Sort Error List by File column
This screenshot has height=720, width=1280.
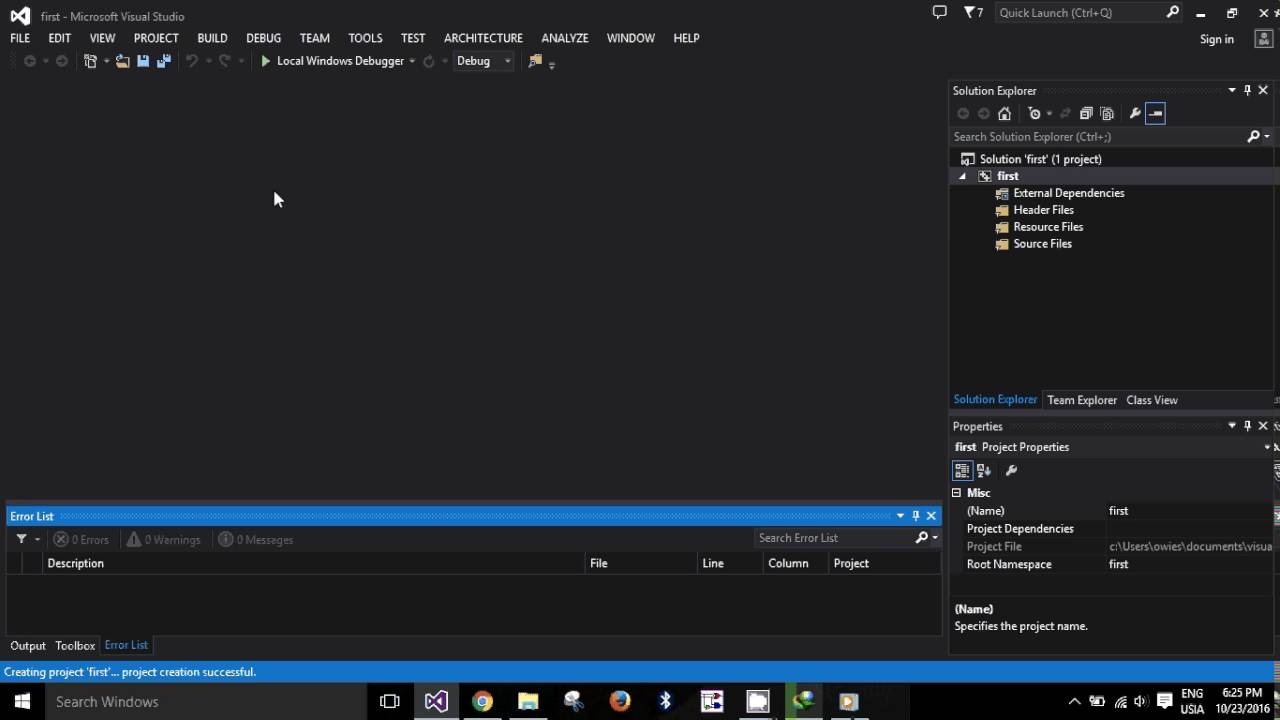(641, 564)
